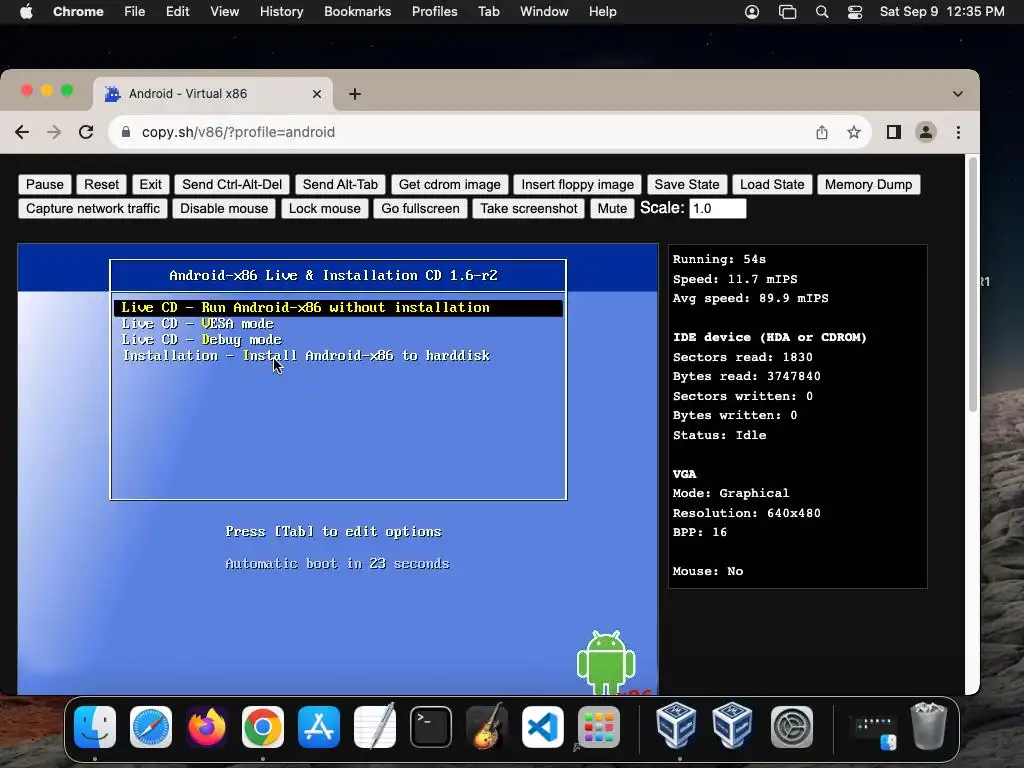Click Send Alt-Tab

point(340,185)
